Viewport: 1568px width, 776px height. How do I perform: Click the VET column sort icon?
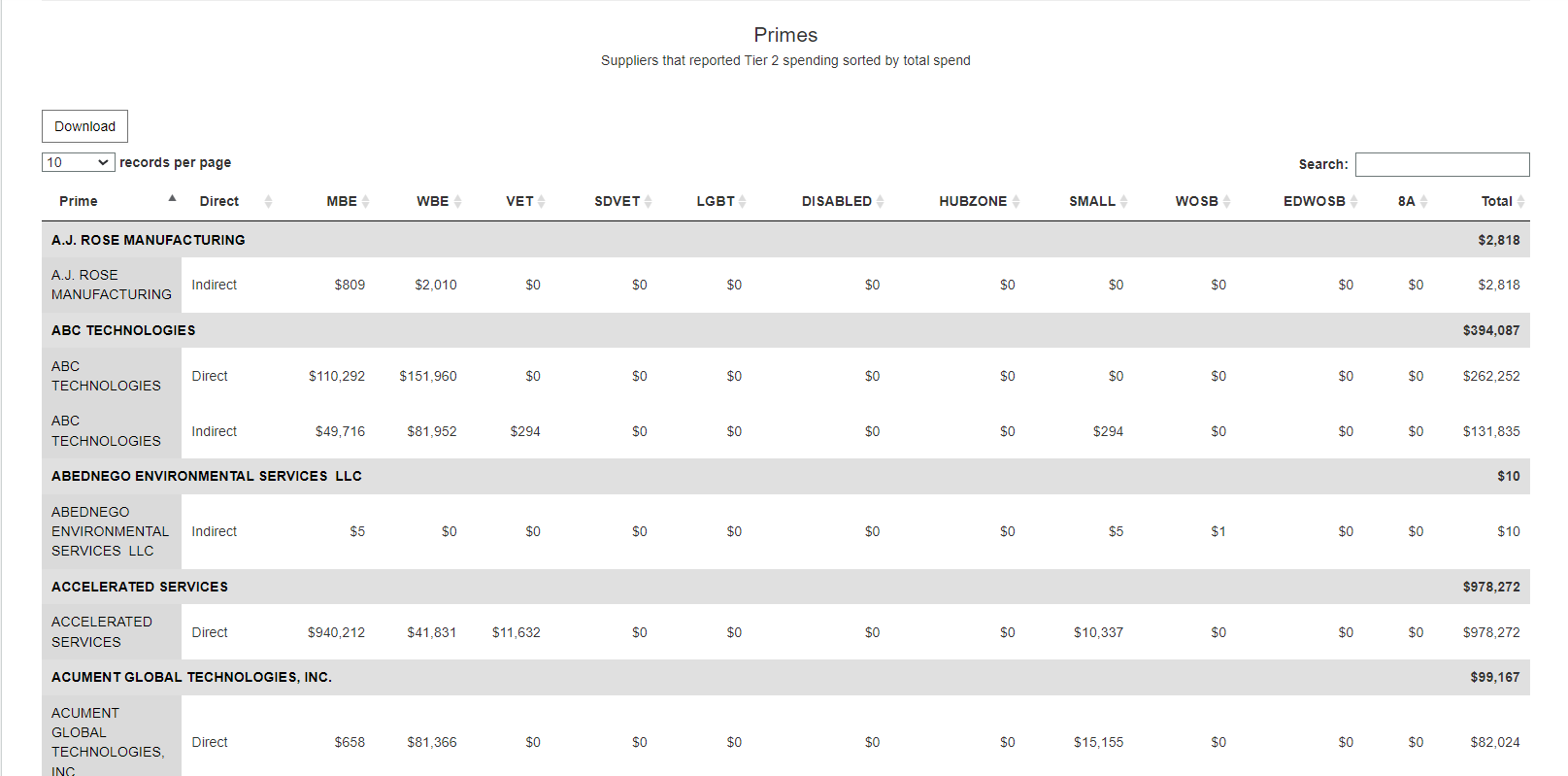(x=541, y=201)
